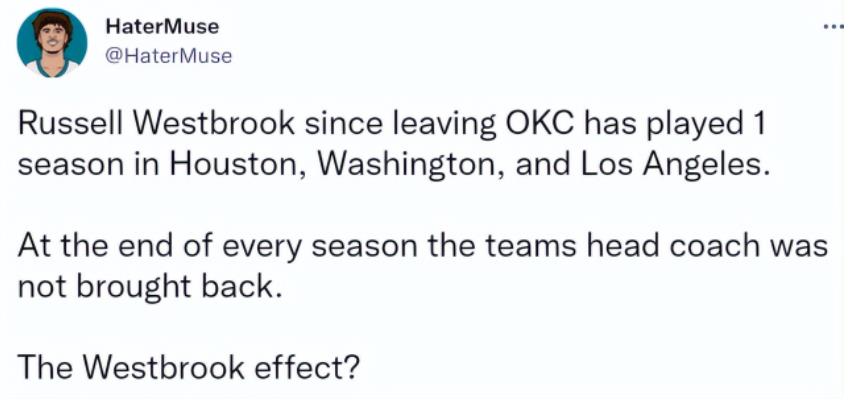Click the face in the avatar illustration
852x400 pixels.
52,43
